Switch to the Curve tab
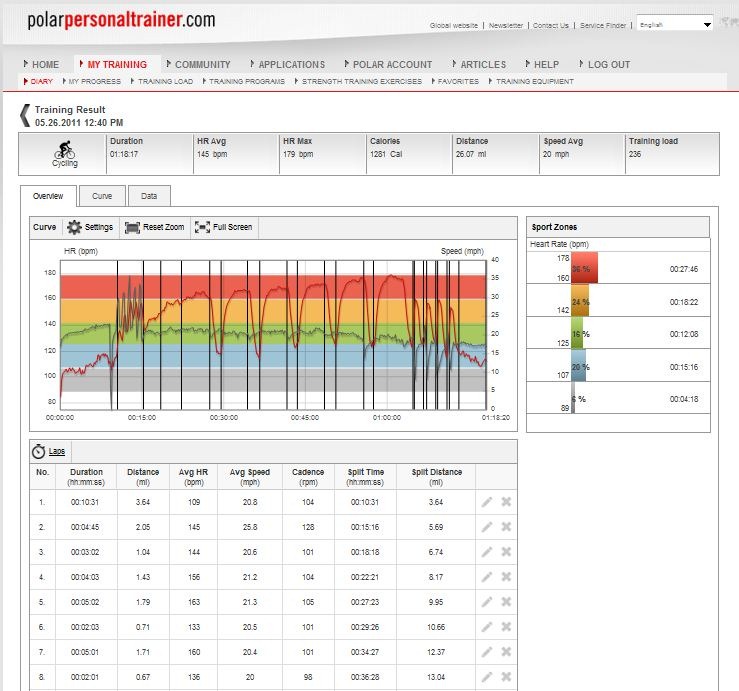 [x=102, y=196]
